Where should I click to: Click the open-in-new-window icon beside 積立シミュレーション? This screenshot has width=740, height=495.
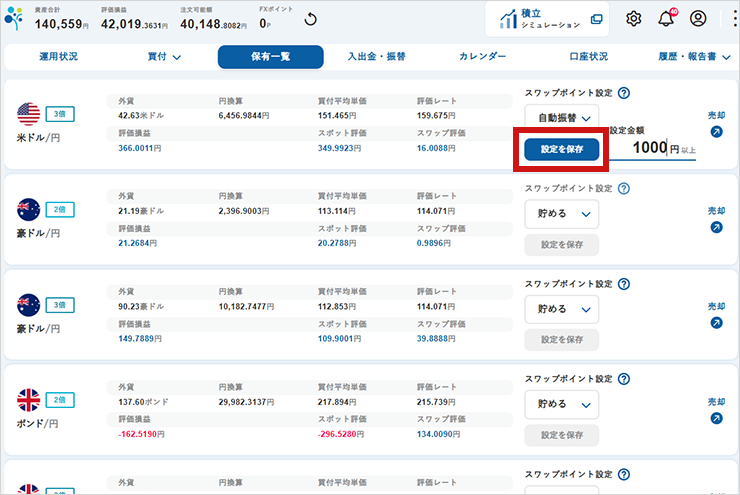(597, 19)
